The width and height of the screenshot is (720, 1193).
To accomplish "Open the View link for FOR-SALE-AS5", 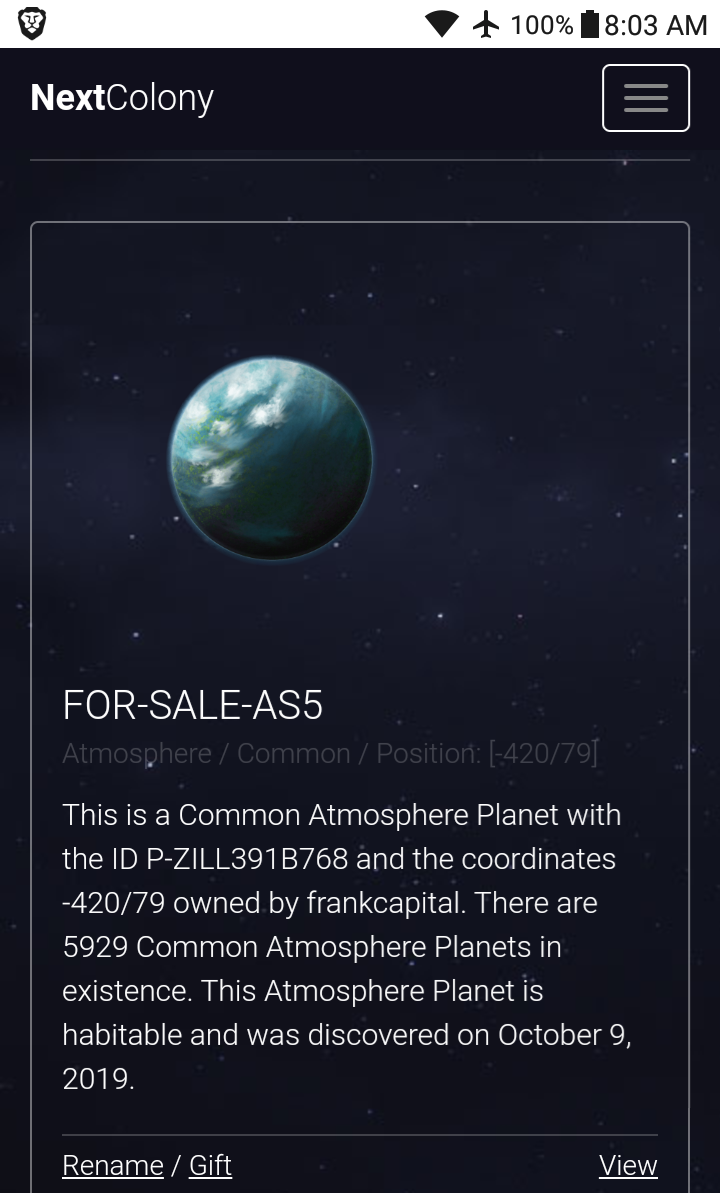I will 628,1165.
